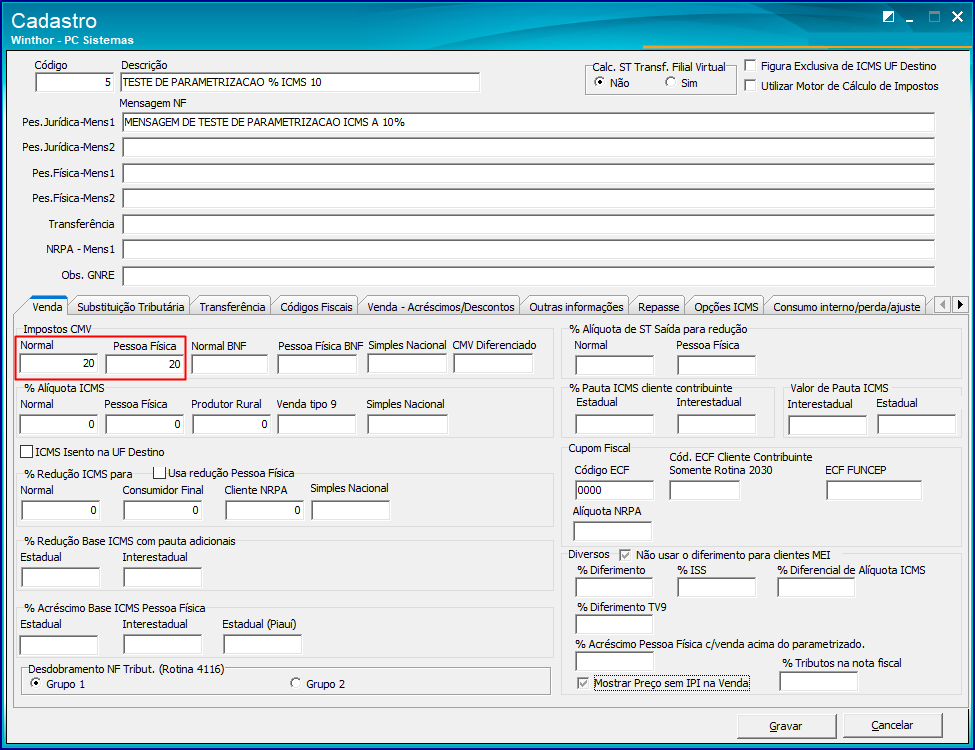Viewport: 975px width, 750px height.
Task: Go to the Códigos Fiscais tab
Action: [316, 307]
